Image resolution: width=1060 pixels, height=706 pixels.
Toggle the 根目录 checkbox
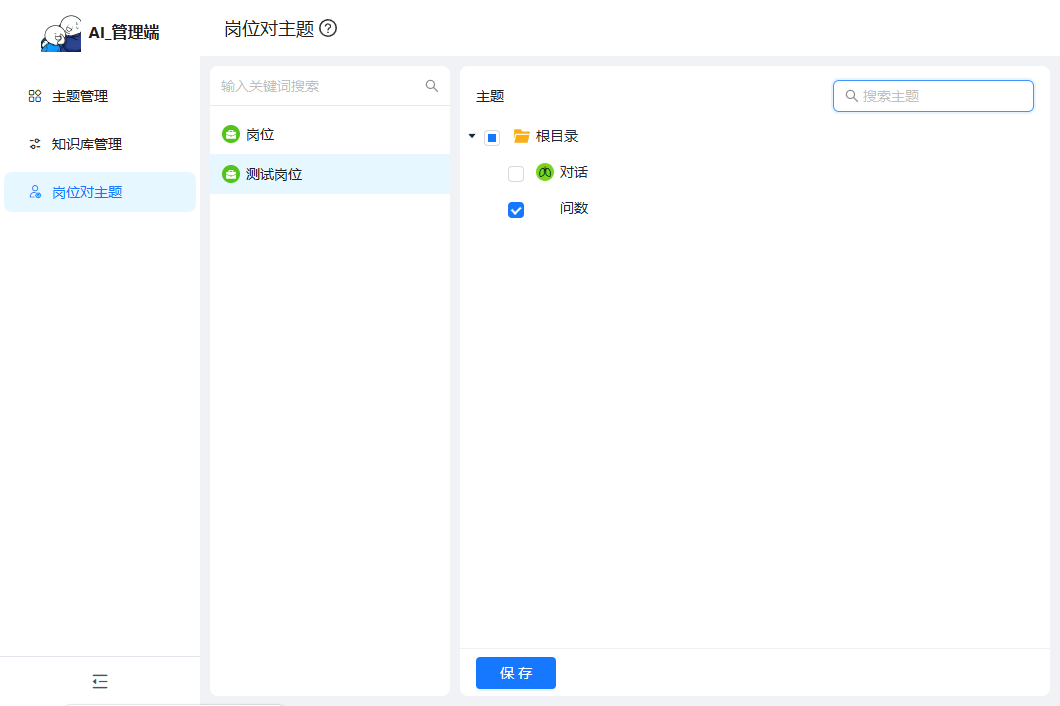pos(492,138)
